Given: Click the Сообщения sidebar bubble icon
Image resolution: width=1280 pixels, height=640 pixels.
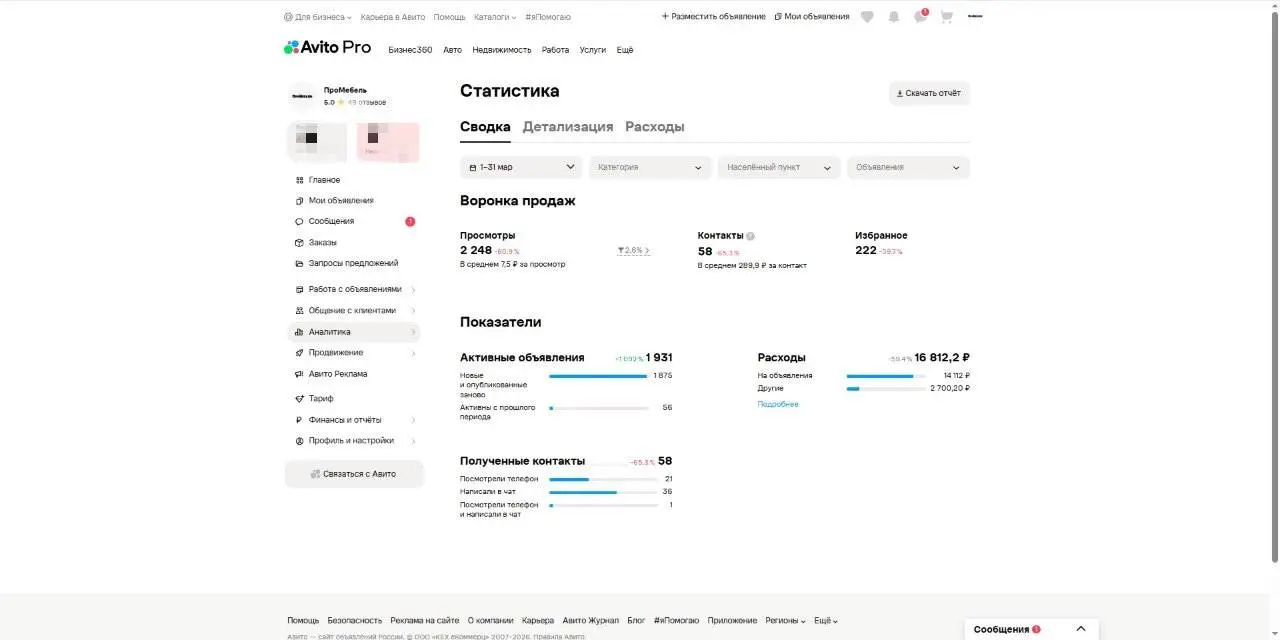Looking at the screenshot, I should [x=299, y=222].
